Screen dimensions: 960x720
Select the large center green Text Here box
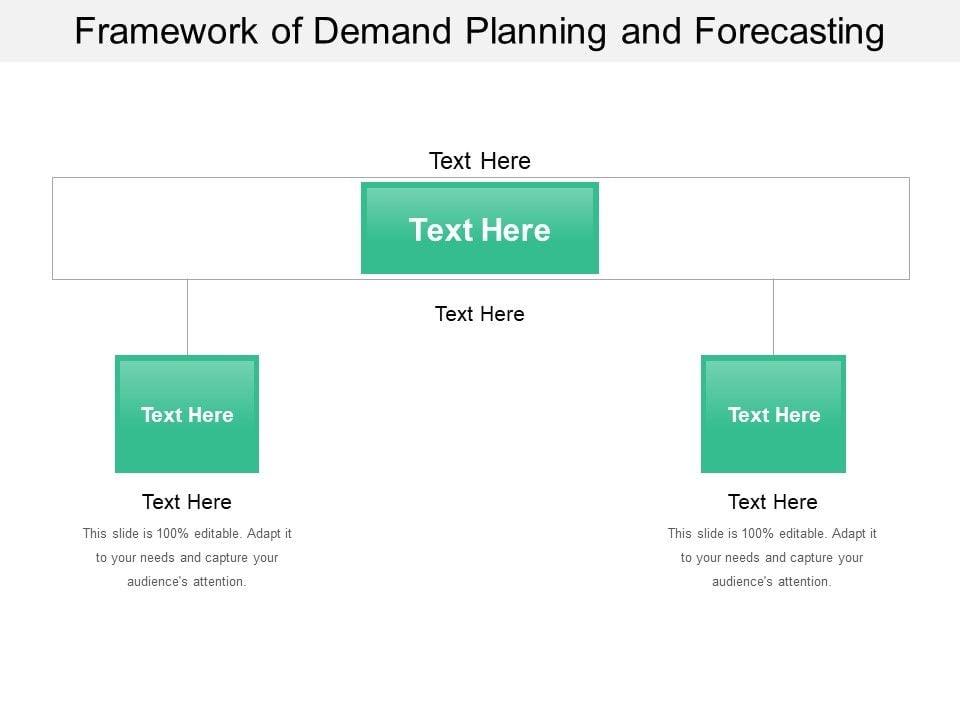coord(480,229)
